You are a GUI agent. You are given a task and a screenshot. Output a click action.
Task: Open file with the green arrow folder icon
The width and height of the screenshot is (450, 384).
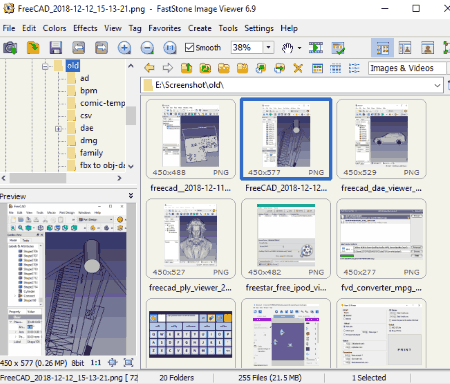click(33, 48)
